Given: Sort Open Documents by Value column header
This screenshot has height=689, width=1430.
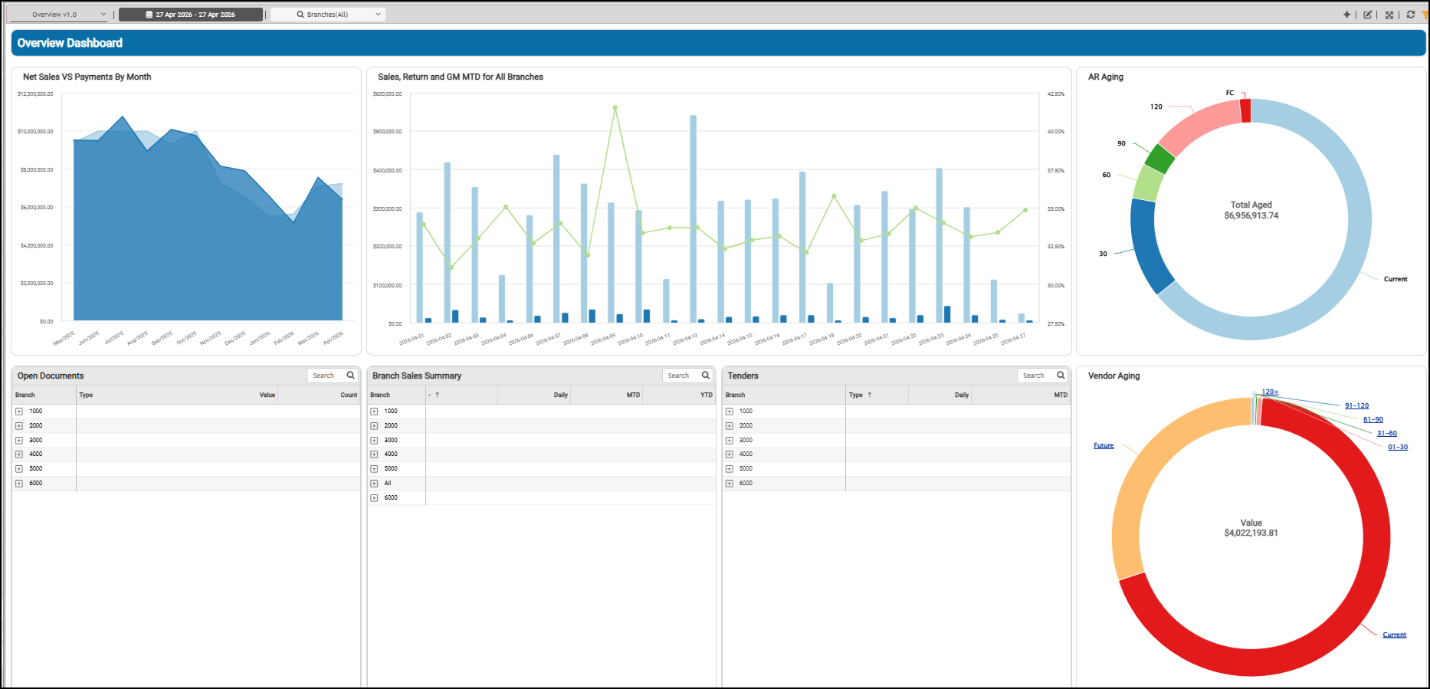Looking at the screenshot, I should coord(267,395).
